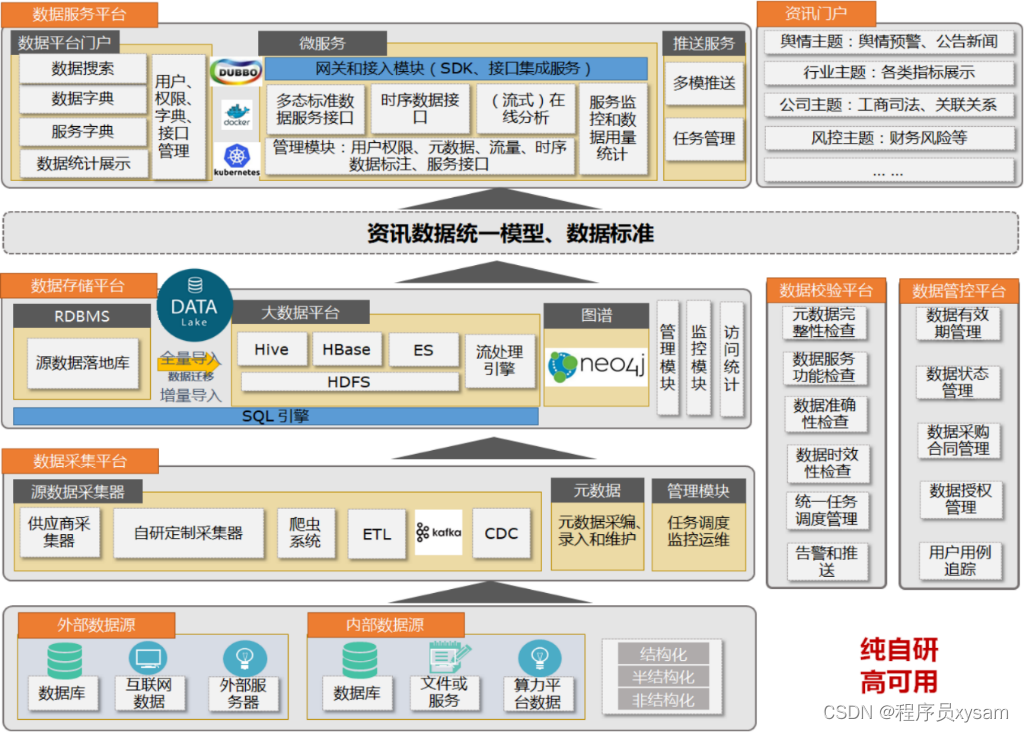Click the 服务监控和数据用量统计 box
The width and height of the screenshot is (1024, 732).
point(613,129)
